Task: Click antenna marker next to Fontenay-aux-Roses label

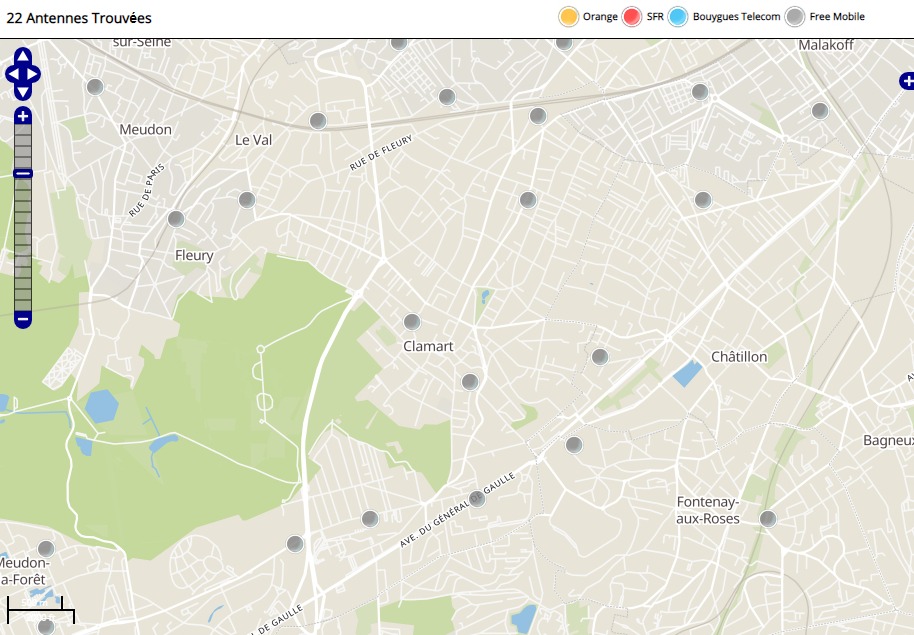Action: click(768, 519)
